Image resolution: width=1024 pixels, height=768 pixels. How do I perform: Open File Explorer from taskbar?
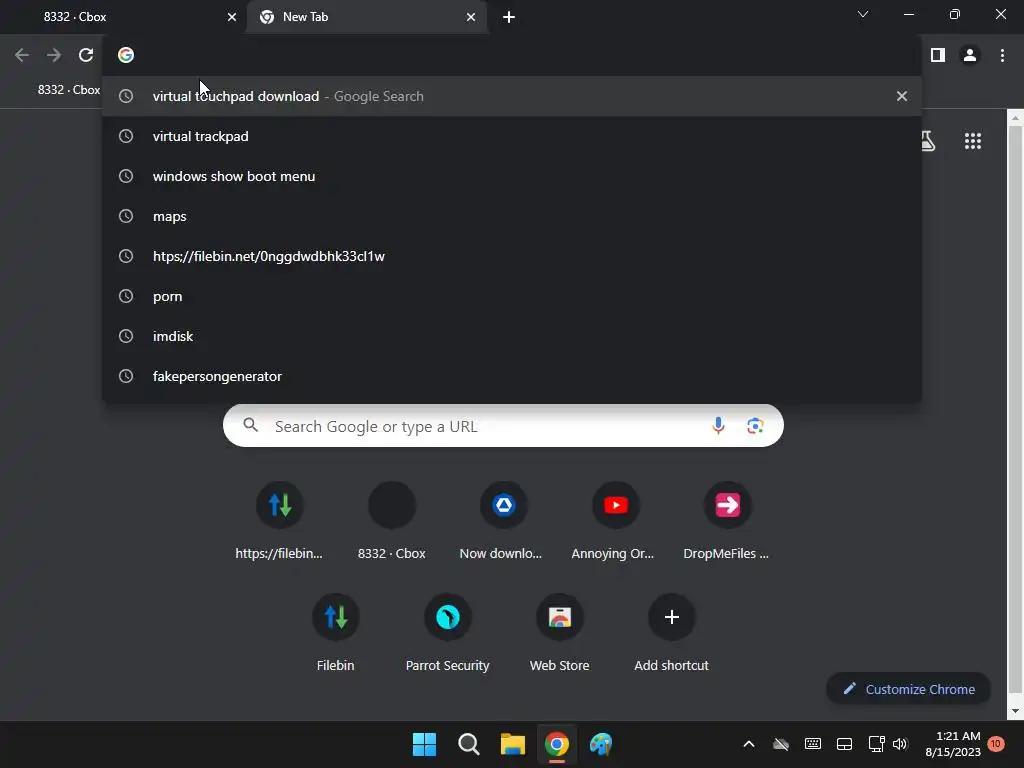(x=513, y=744)
